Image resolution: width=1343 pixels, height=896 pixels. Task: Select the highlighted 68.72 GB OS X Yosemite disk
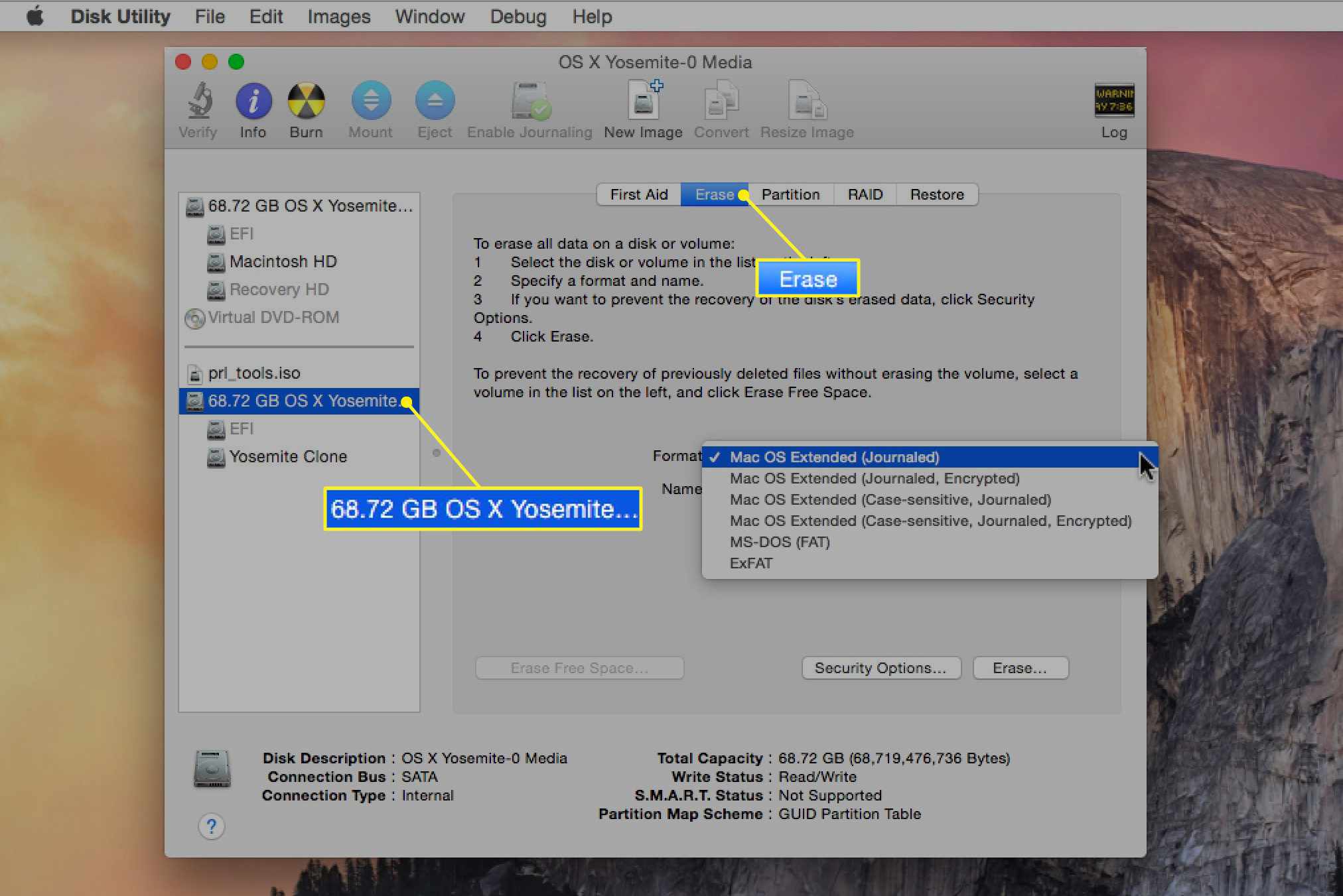[299, 401]
